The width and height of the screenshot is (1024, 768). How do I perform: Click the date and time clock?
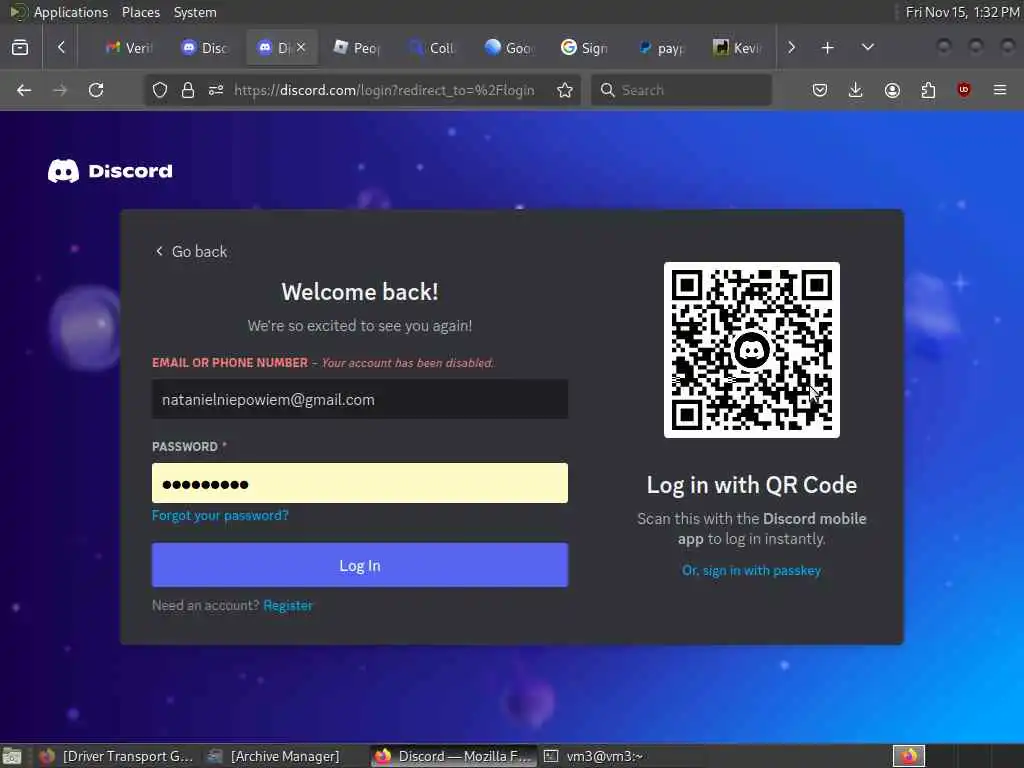click(962, 12)
